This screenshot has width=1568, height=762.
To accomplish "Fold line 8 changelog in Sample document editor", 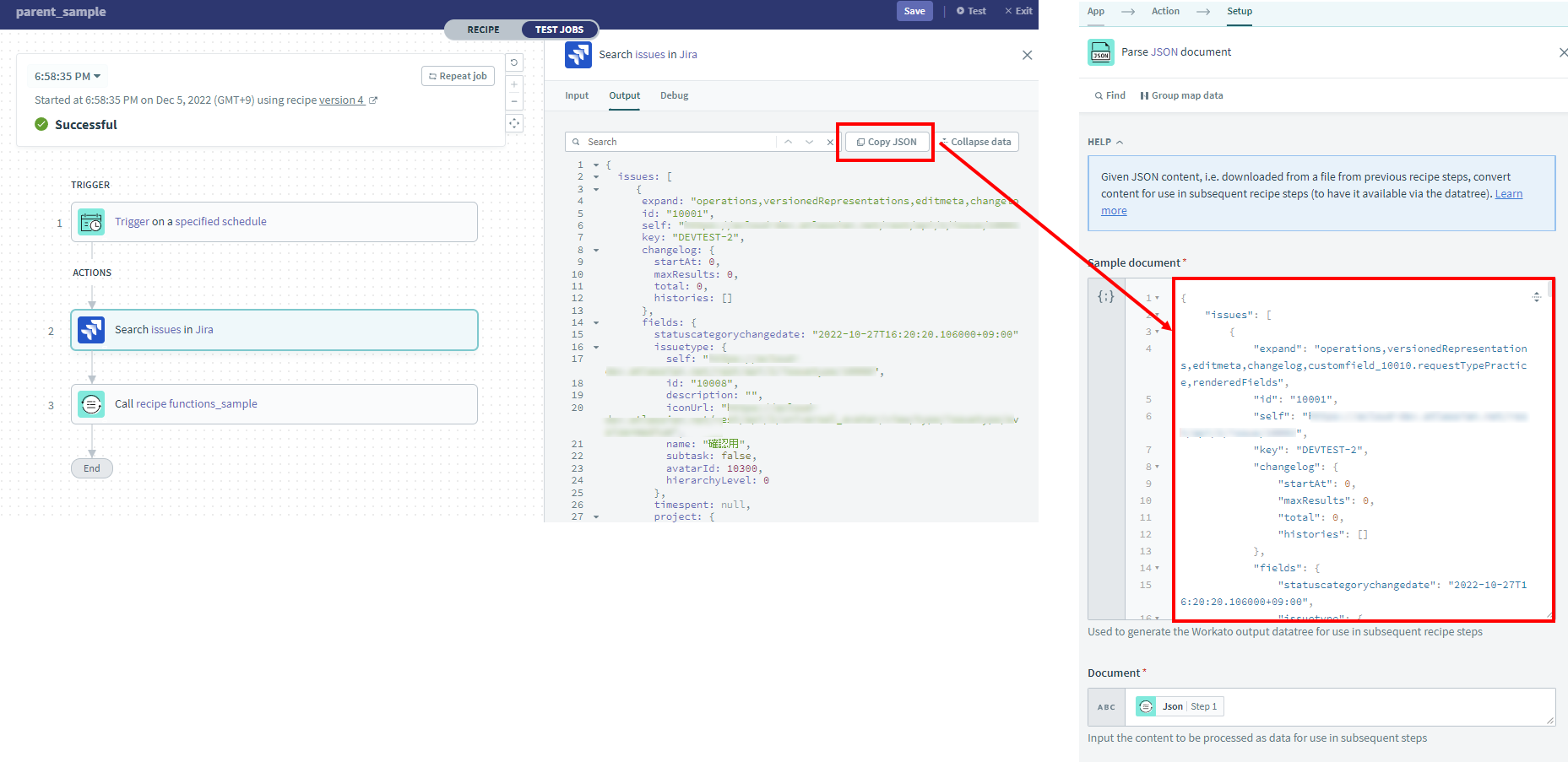I will coord(1157,467).
